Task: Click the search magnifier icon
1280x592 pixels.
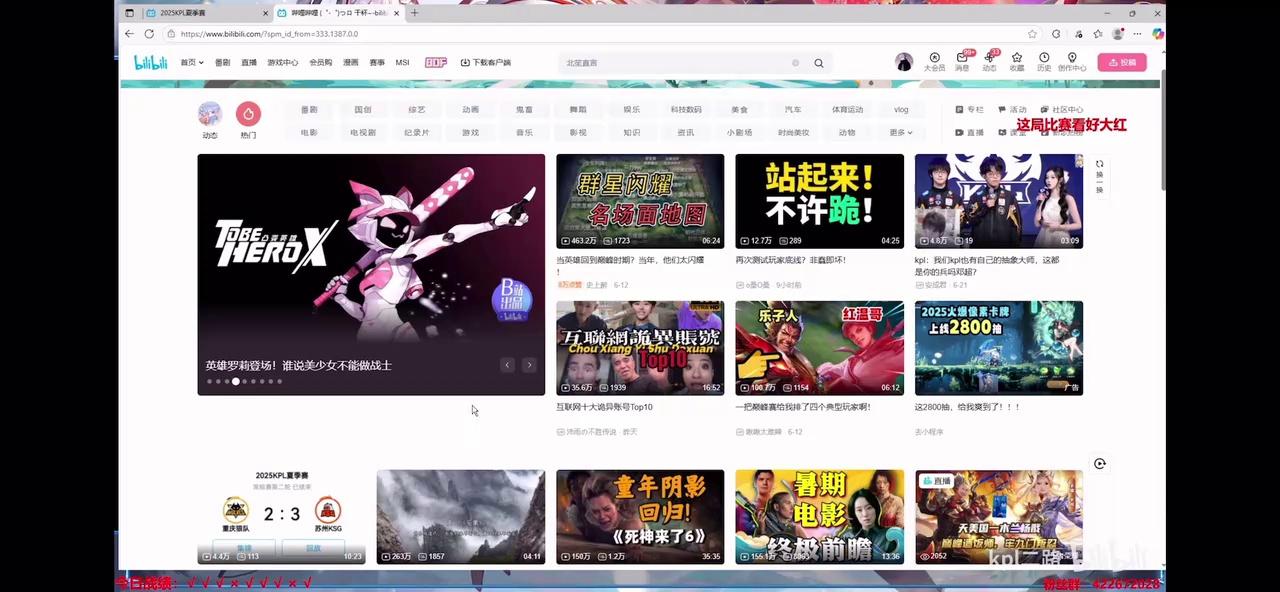Action: tap(819, 63)
